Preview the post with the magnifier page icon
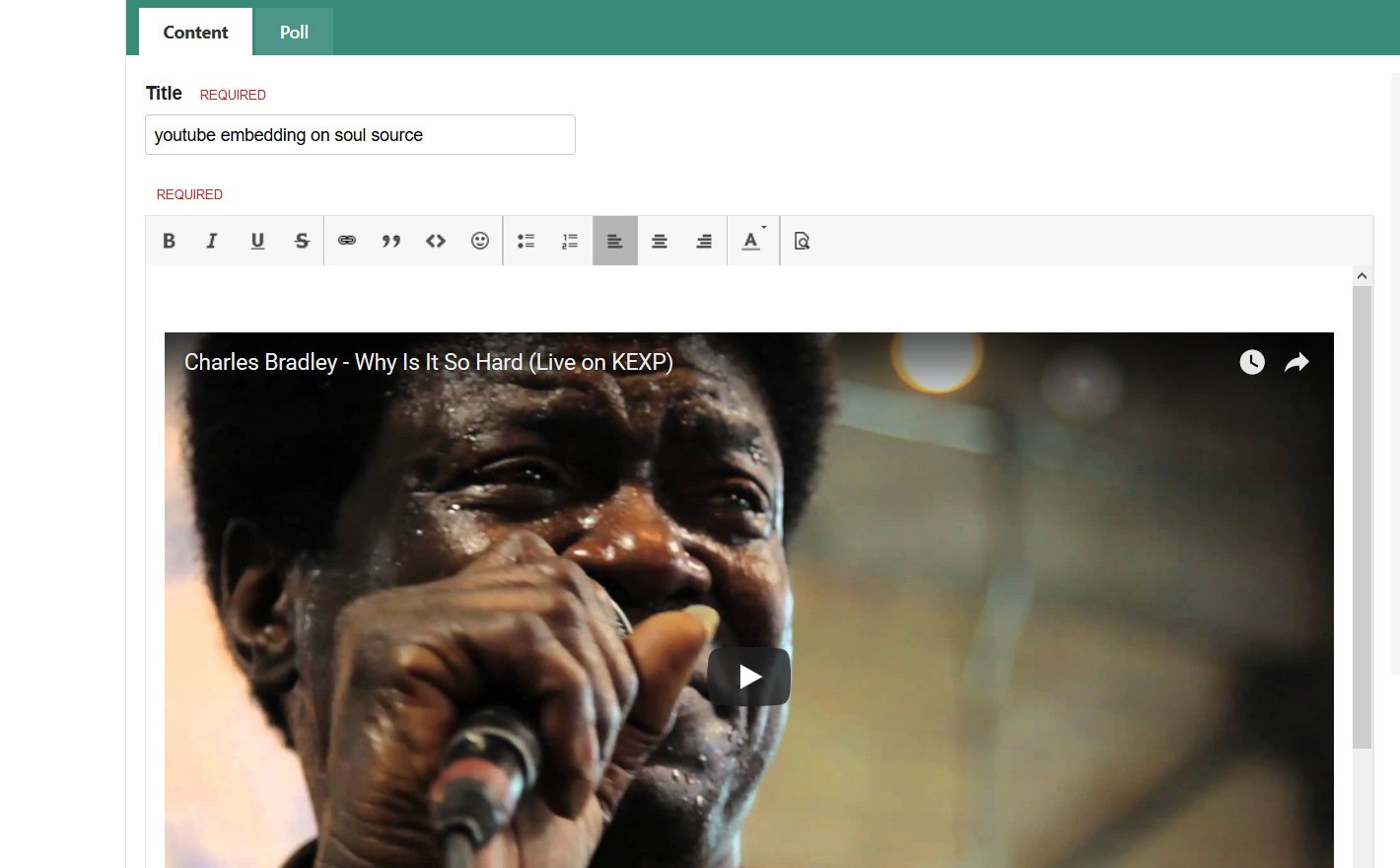This screenshot has width=1400, height=868. coord(803,241)
